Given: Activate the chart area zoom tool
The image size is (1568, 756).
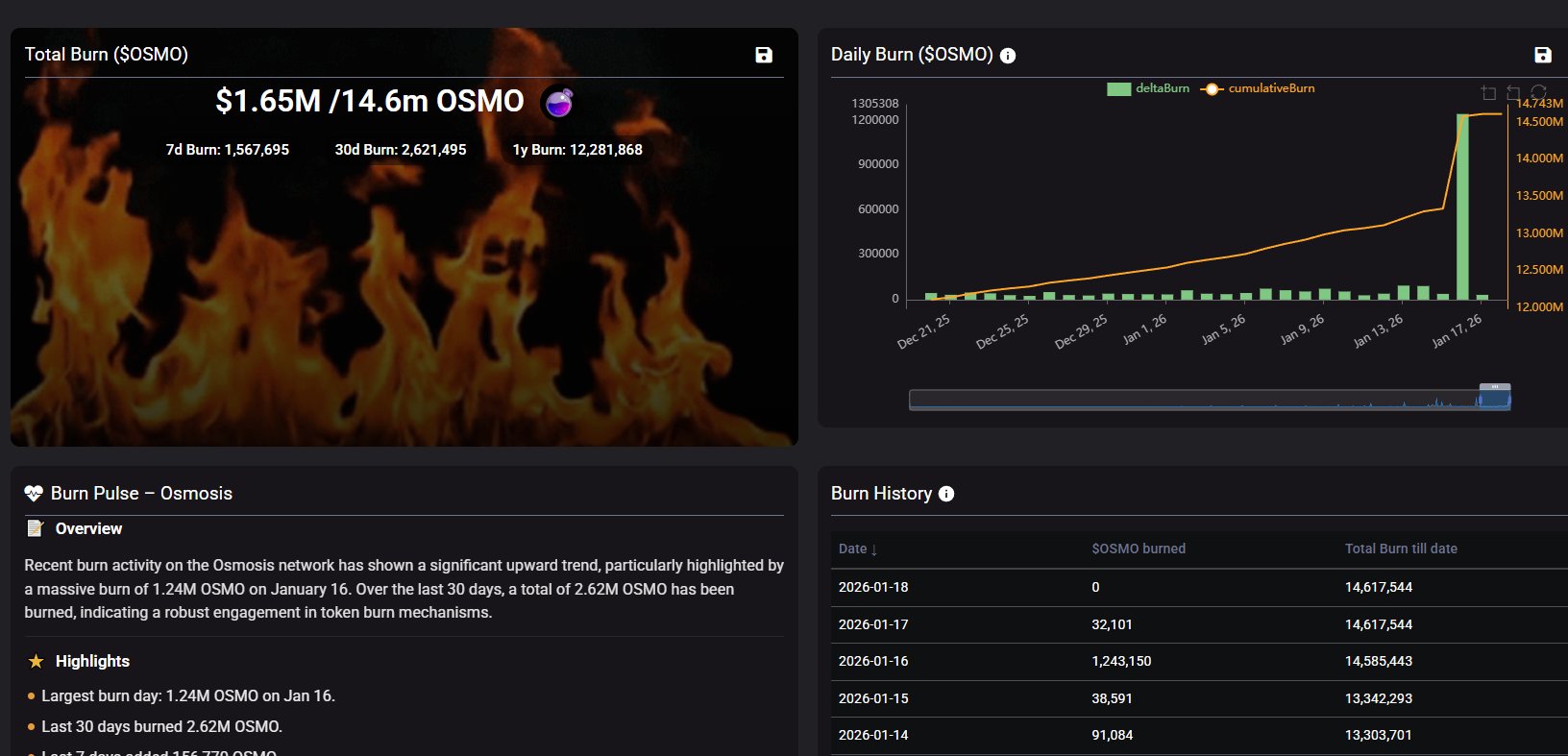Looking at the screenshot, I should click(x=1488, y=93).
